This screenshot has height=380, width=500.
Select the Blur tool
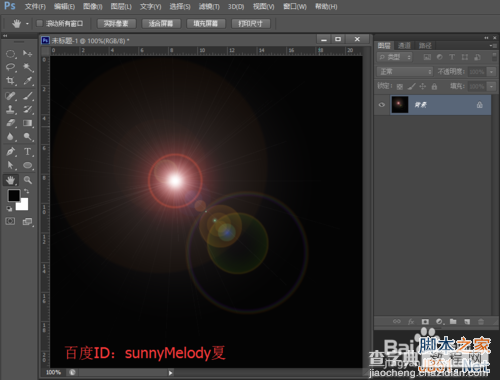point(10,137)
